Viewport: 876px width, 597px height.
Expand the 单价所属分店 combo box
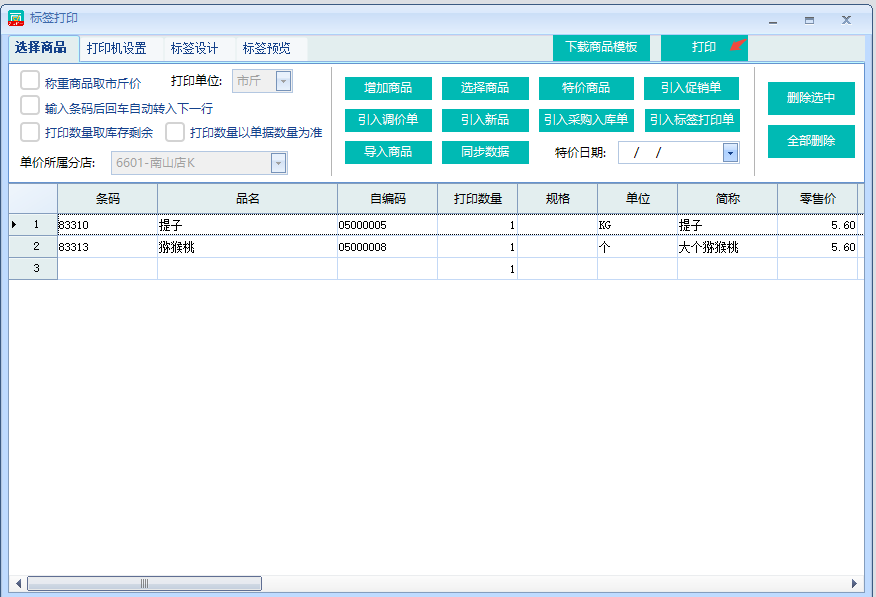pyautogui.click(x=278, y=163)
